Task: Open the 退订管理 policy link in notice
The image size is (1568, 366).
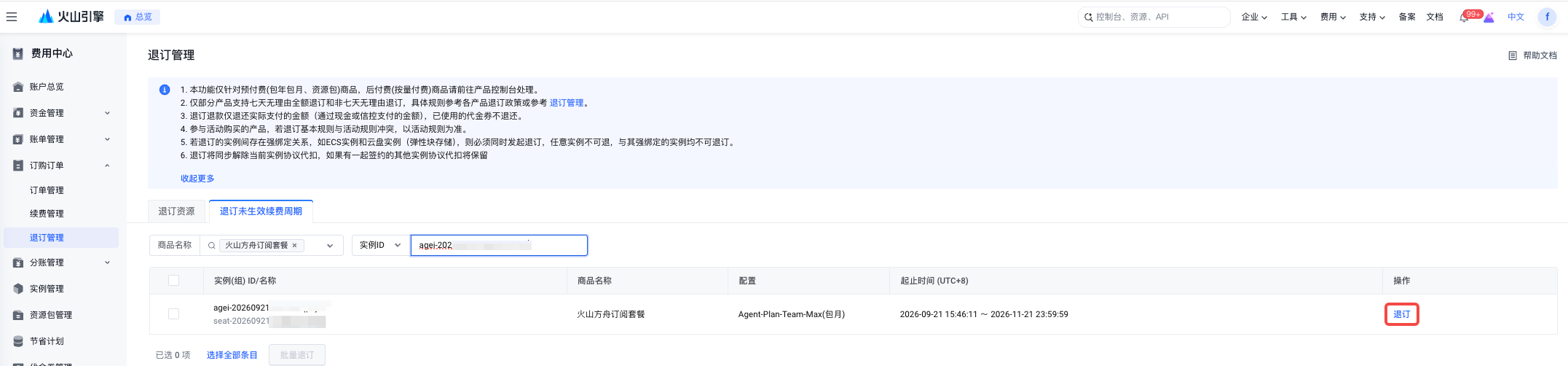Action: point(567,103)
